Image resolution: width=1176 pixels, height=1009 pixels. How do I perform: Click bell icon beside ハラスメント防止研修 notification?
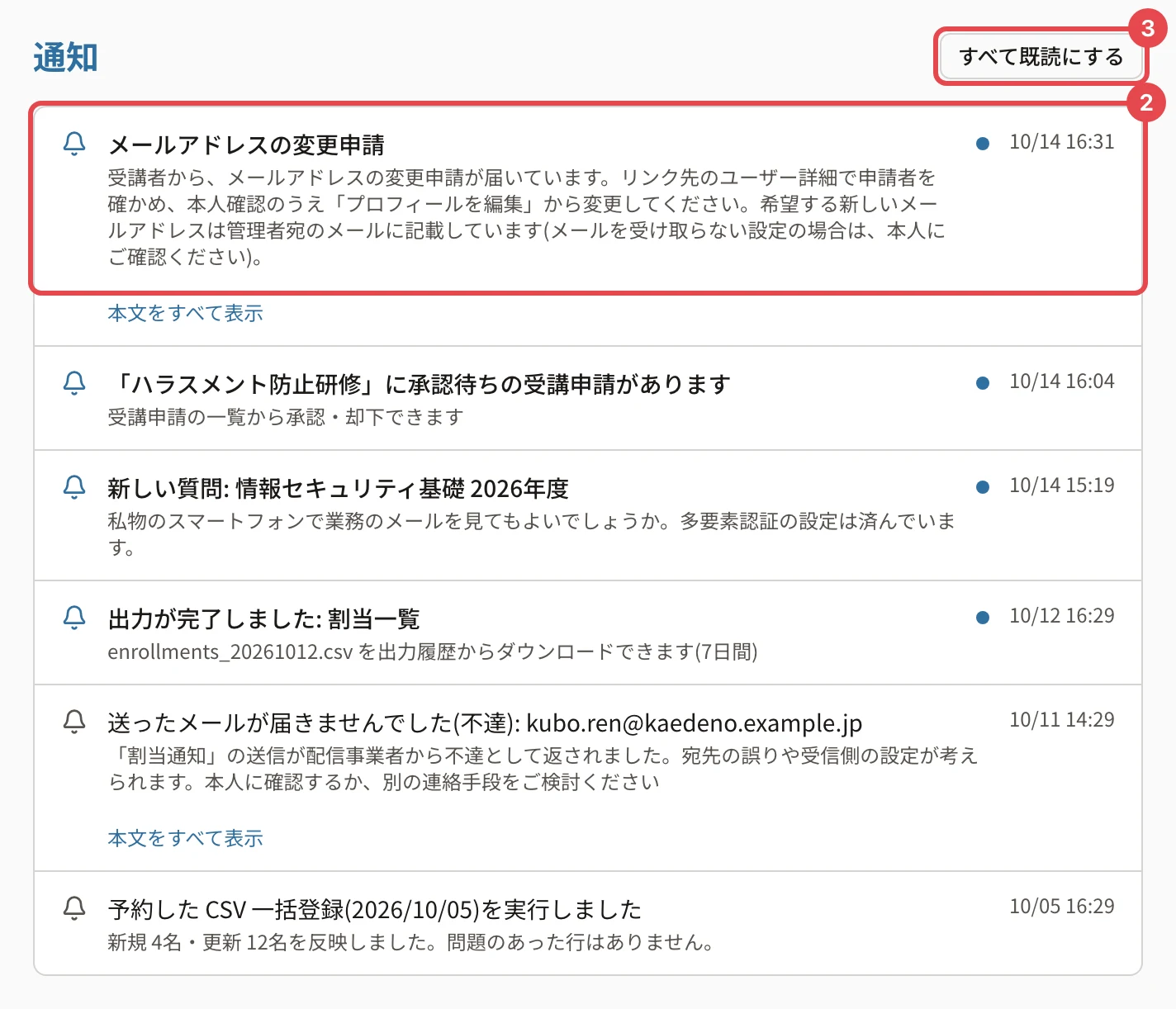pyautogui.click(x=74, y=383)
